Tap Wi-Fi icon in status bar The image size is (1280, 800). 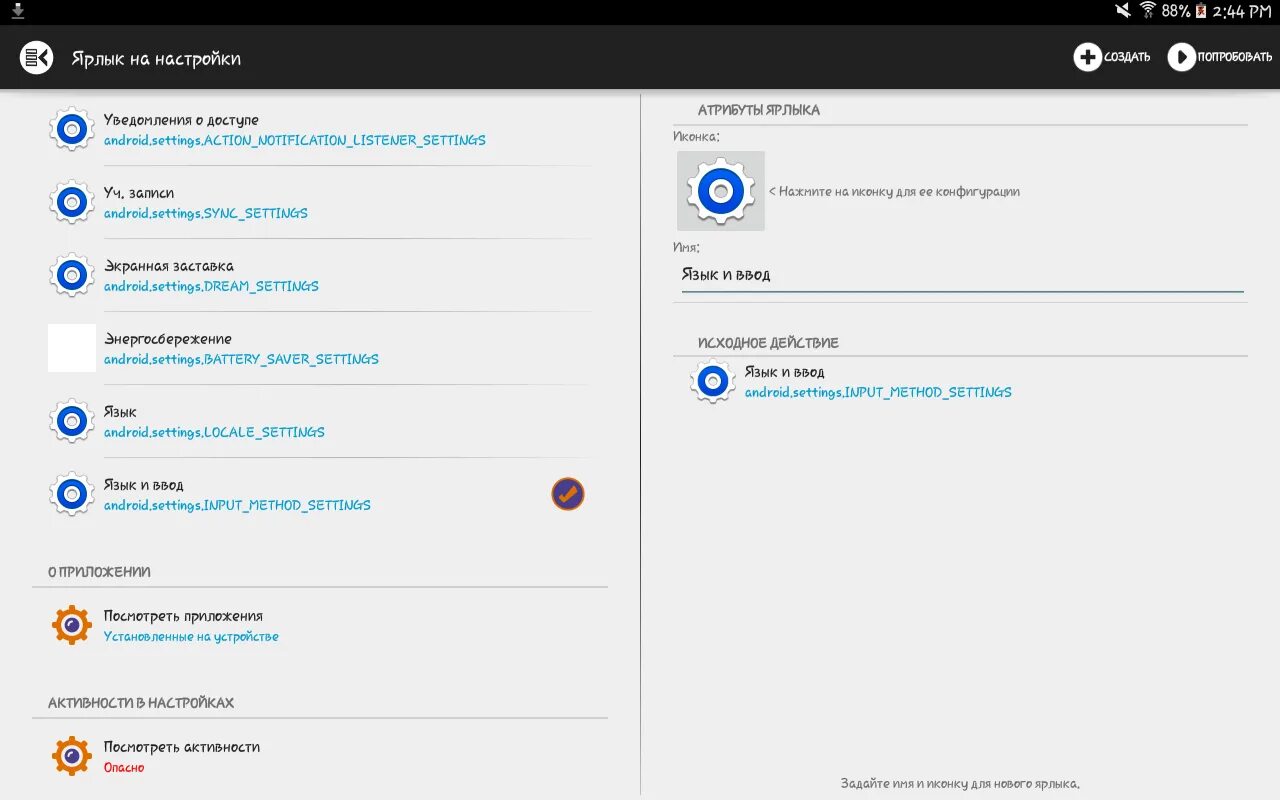click(1148, 11)
